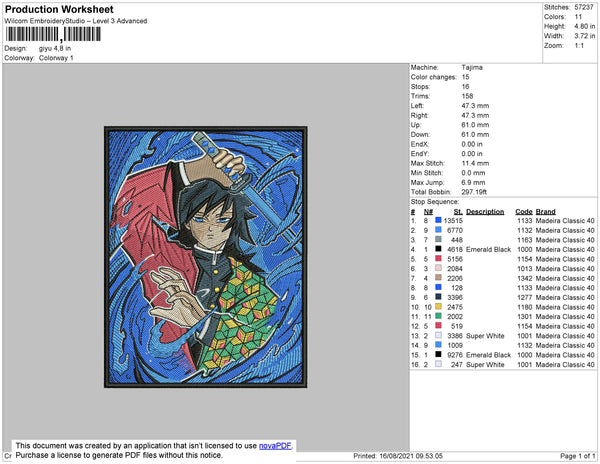
Task: Click the stitch count '13515' in row 1
Action: point(453,221)
